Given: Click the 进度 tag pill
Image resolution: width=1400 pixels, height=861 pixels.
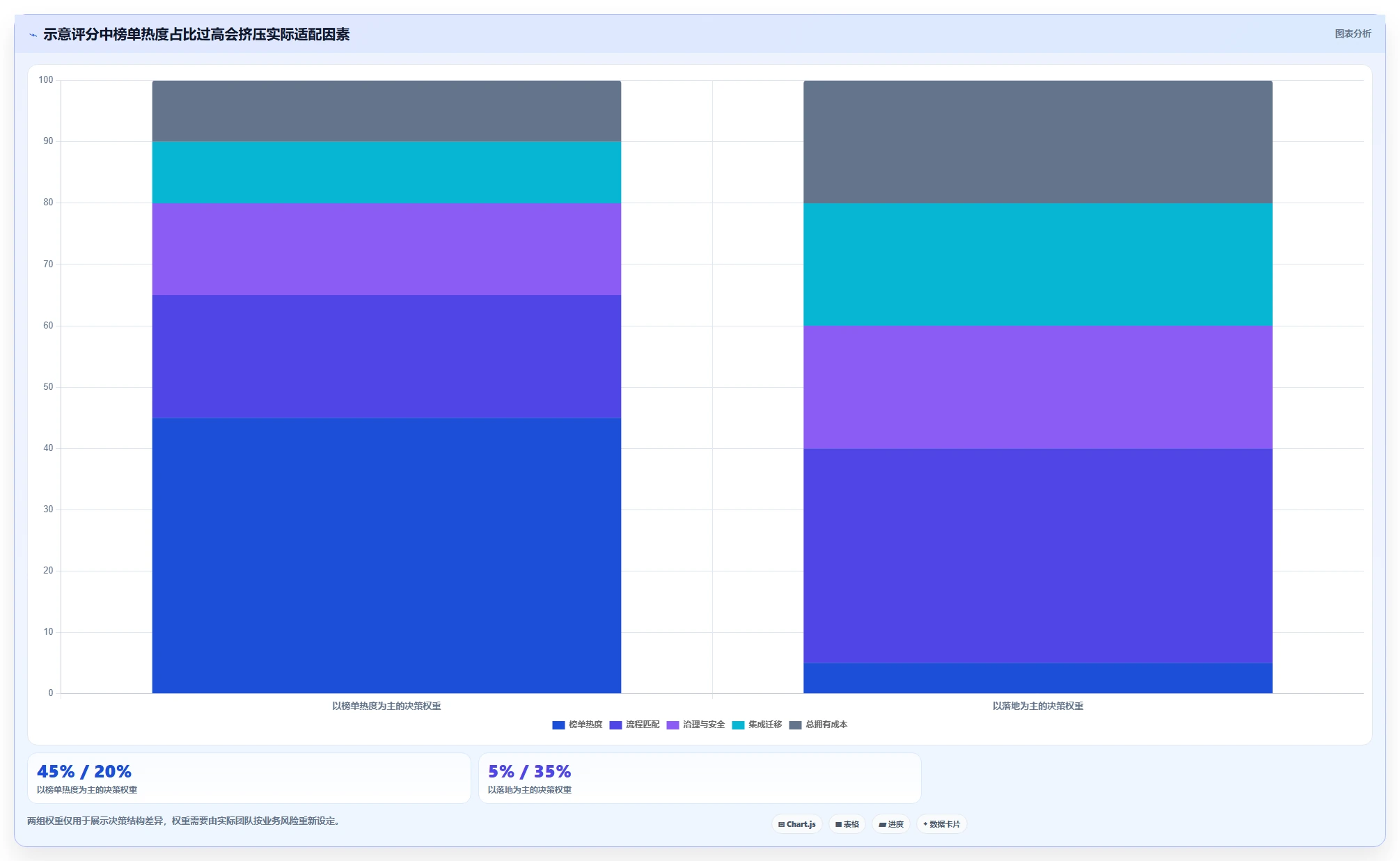Looking at the screenshot, I should coord(891,824).
